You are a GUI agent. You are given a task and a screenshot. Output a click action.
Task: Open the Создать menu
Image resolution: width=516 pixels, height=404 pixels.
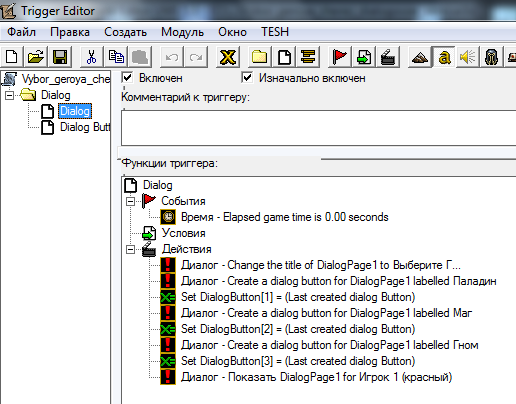[125, 32]
